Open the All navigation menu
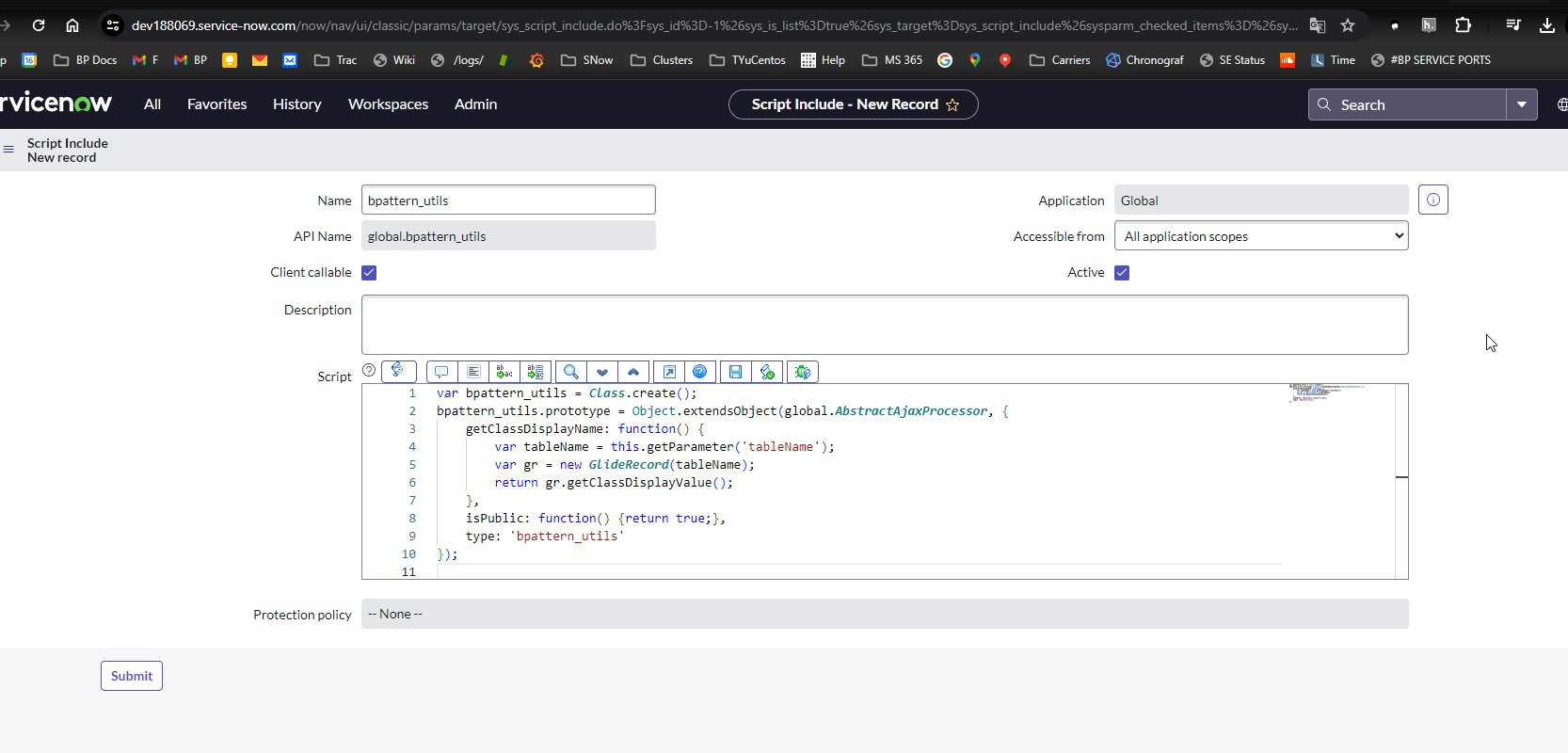The width and height of the screenshot is (1568, 753). tap(152, 104)
